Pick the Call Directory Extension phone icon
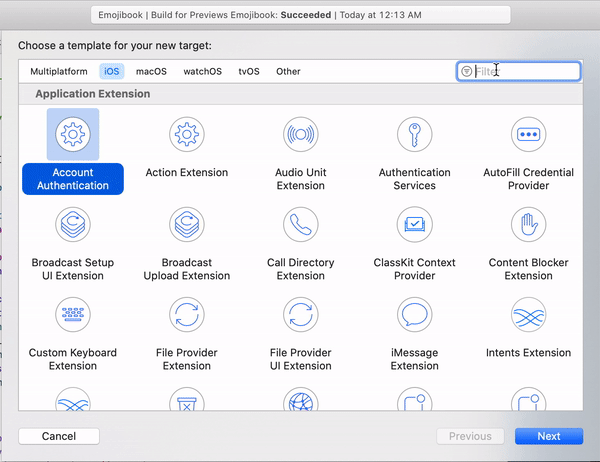 pyautogui.click(x=301, y=224)
